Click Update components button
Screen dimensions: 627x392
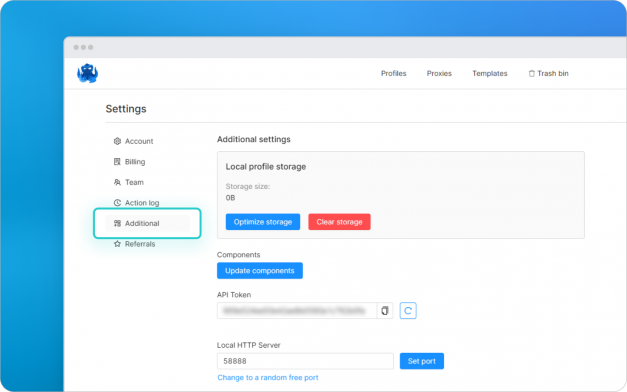click(x=260, y=271)
